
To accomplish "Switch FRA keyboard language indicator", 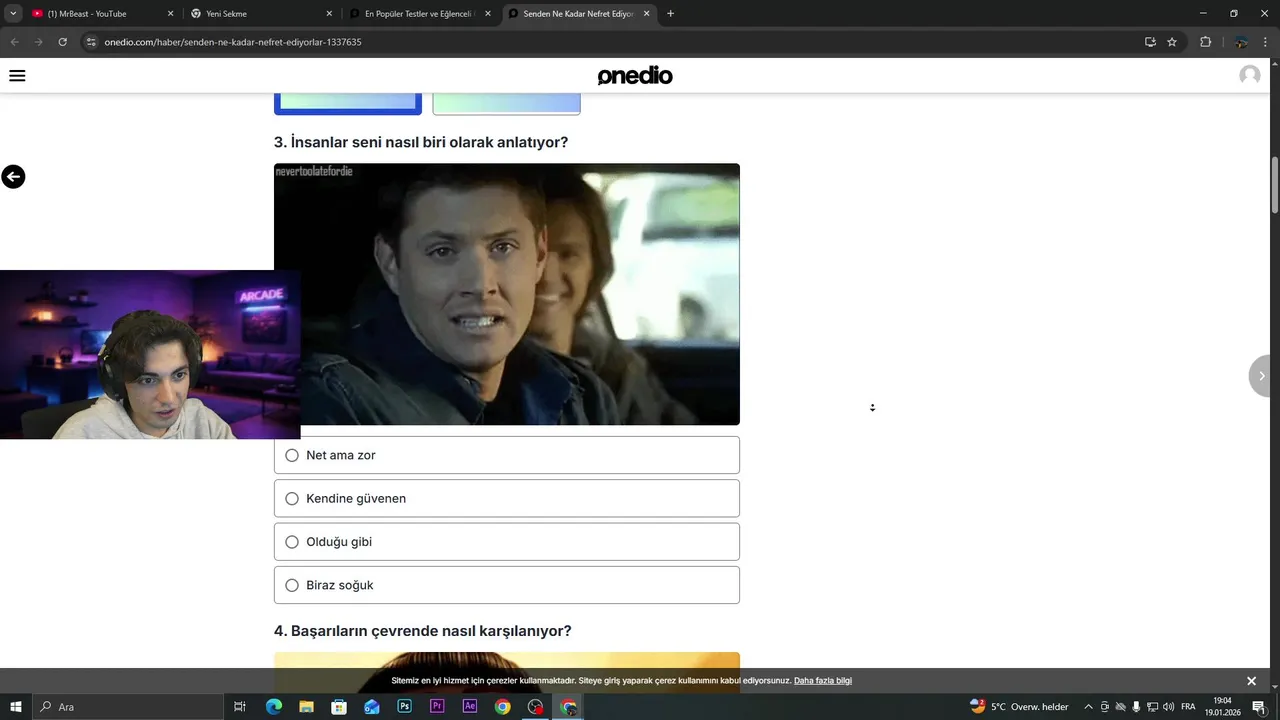I will pyautogui.click(x=1188, y=707).
